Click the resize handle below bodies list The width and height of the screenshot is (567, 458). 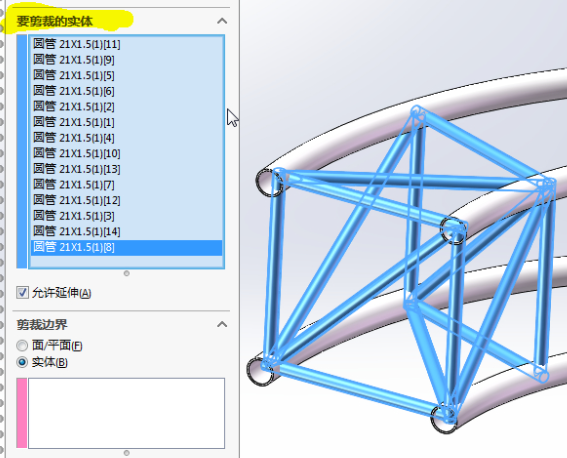127,273
